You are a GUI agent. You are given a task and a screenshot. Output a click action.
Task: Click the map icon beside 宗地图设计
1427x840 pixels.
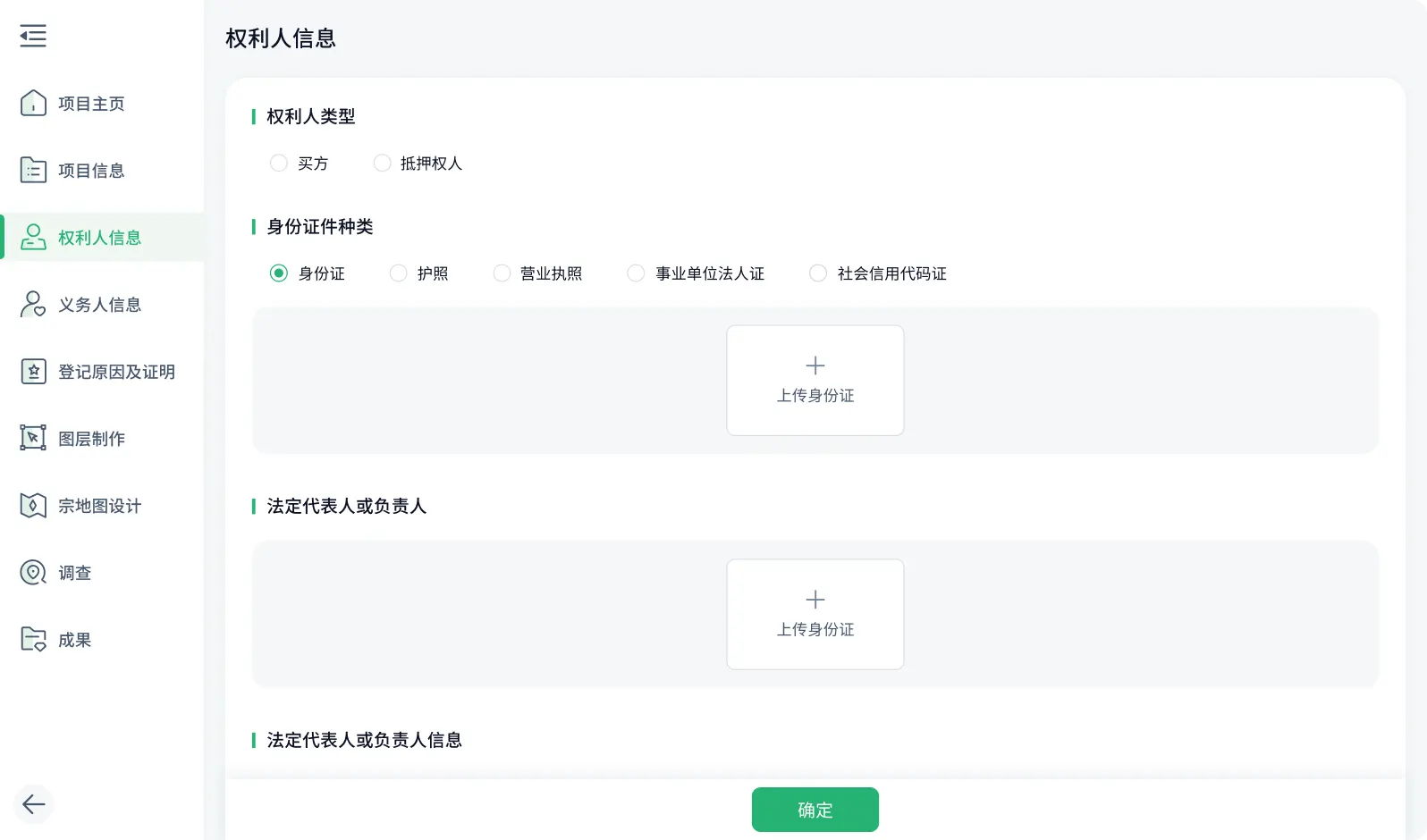click(x=33, y=505)
